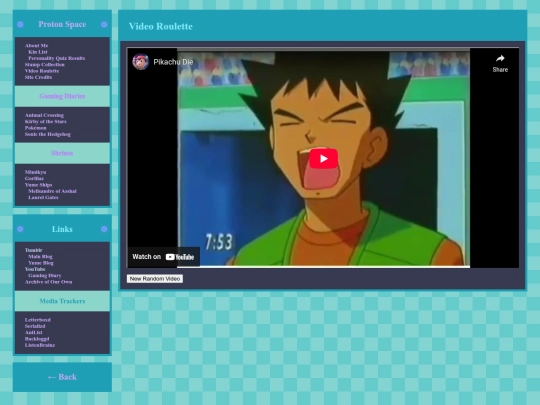Open the Backloggd tracker link
540x405 pixels.
click(x=37, y=339)
